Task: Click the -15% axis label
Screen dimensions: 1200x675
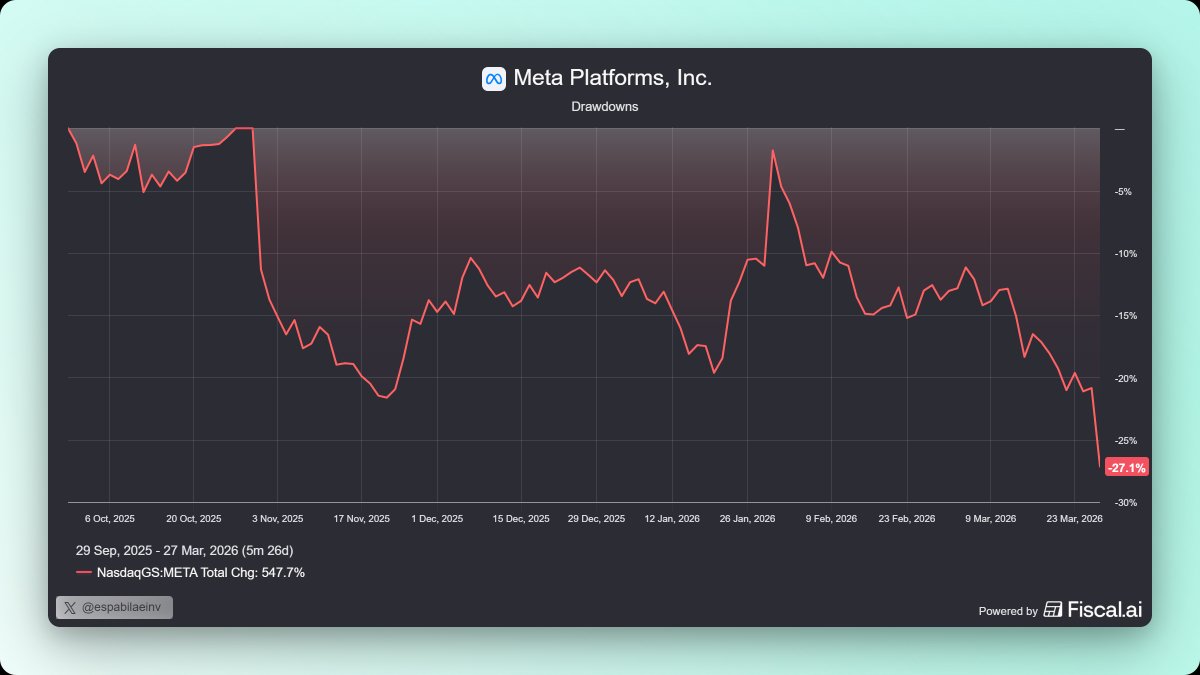Action: 1126,316
